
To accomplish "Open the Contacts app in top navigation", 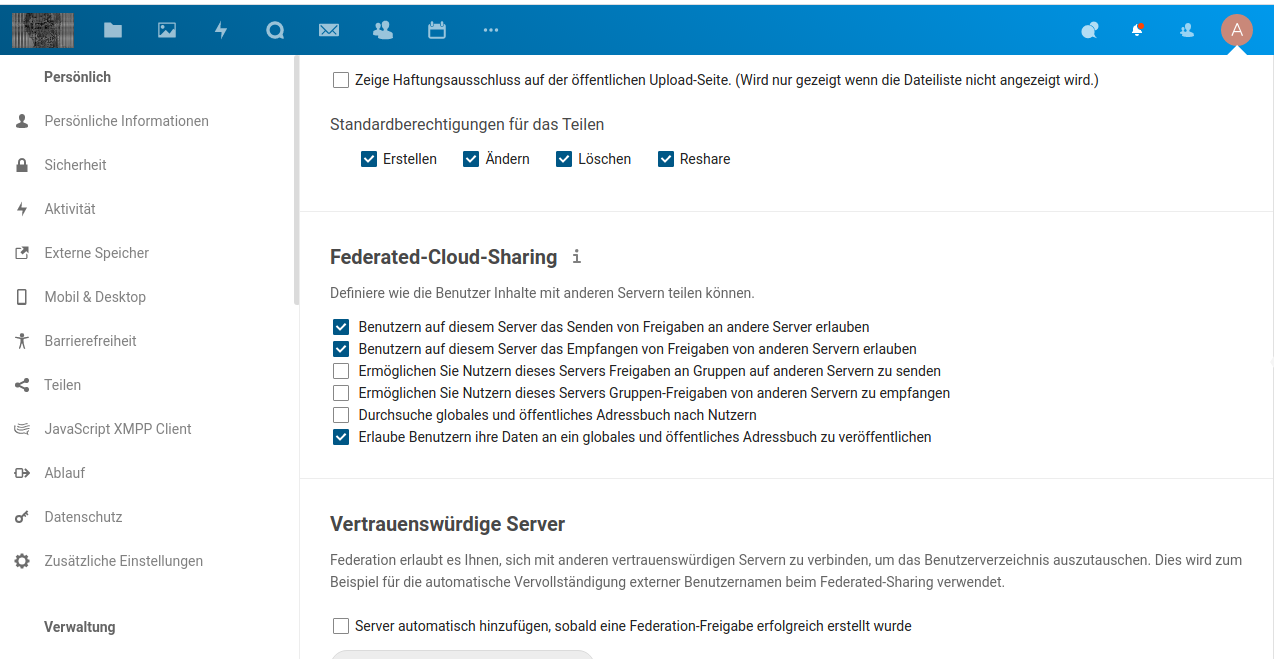I will (x=383, y=30).
